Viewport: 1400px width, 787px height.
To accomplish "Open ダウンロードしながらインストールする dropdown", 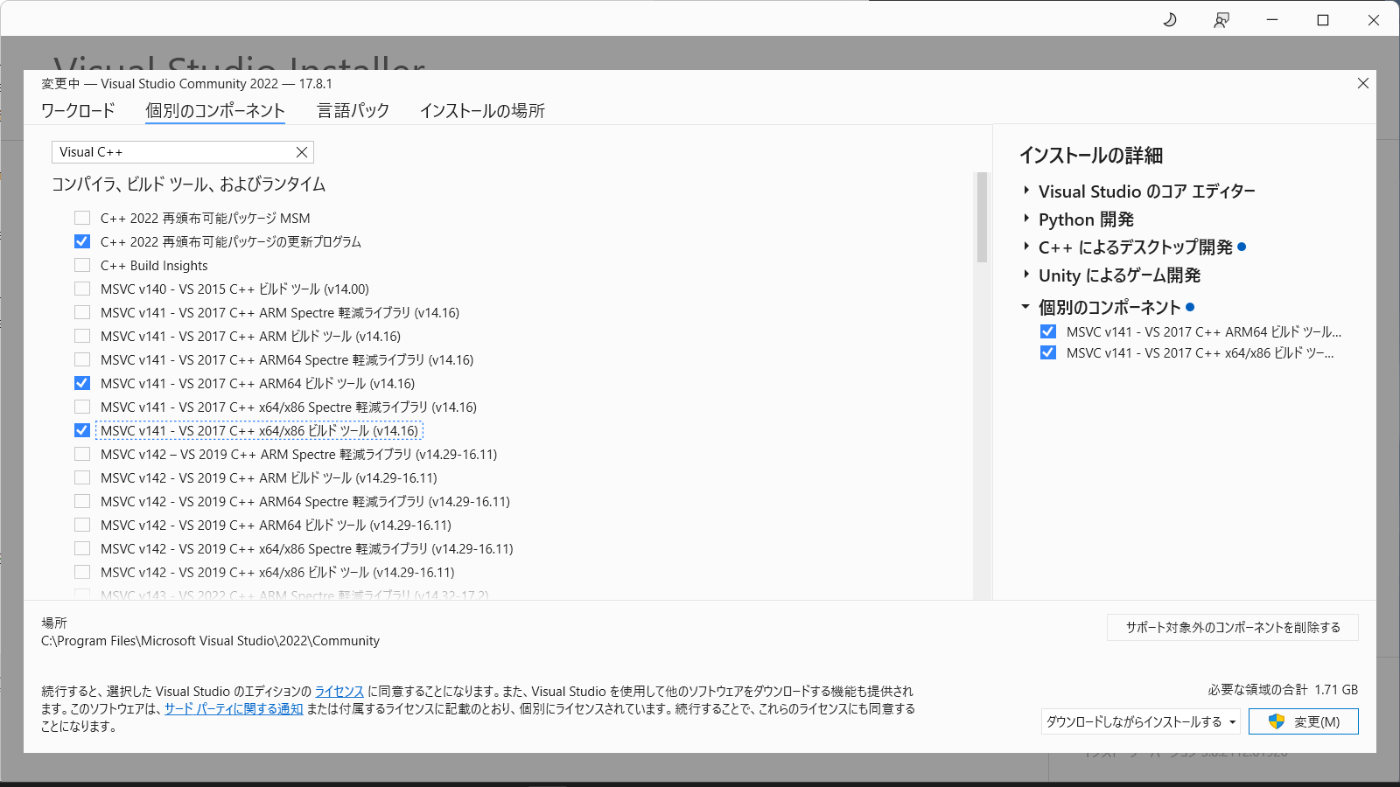I will click(1141, 721).
